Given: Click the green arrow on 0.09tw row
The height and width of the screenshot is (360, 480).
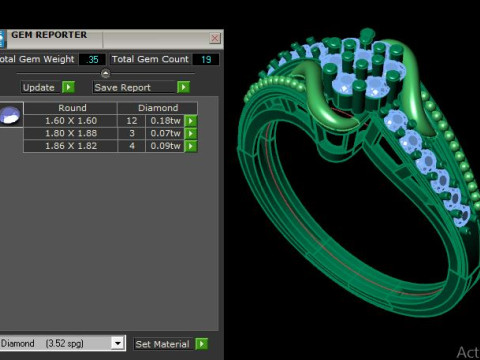Looking at the screenshot, I should 191,146.
